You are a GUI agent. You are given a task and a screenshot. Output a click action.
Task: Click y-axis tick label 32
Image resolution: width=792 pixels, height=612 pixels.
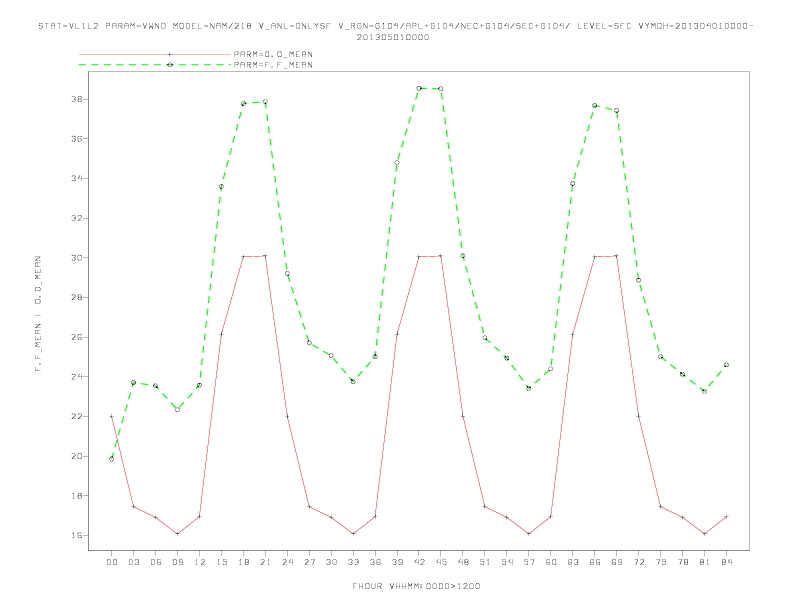[x=77, y=219]
